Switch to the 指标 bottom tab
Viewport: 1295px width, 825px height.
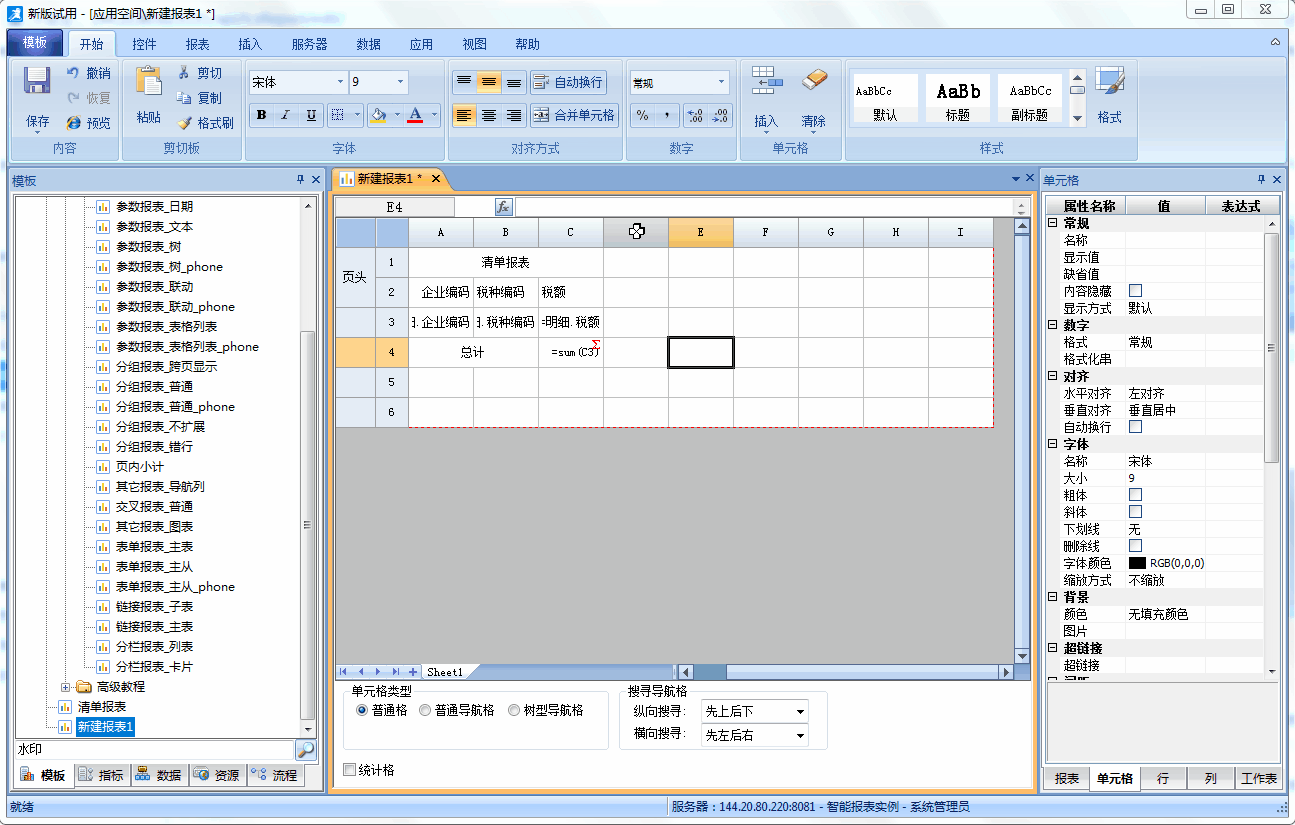coord(101,775)
